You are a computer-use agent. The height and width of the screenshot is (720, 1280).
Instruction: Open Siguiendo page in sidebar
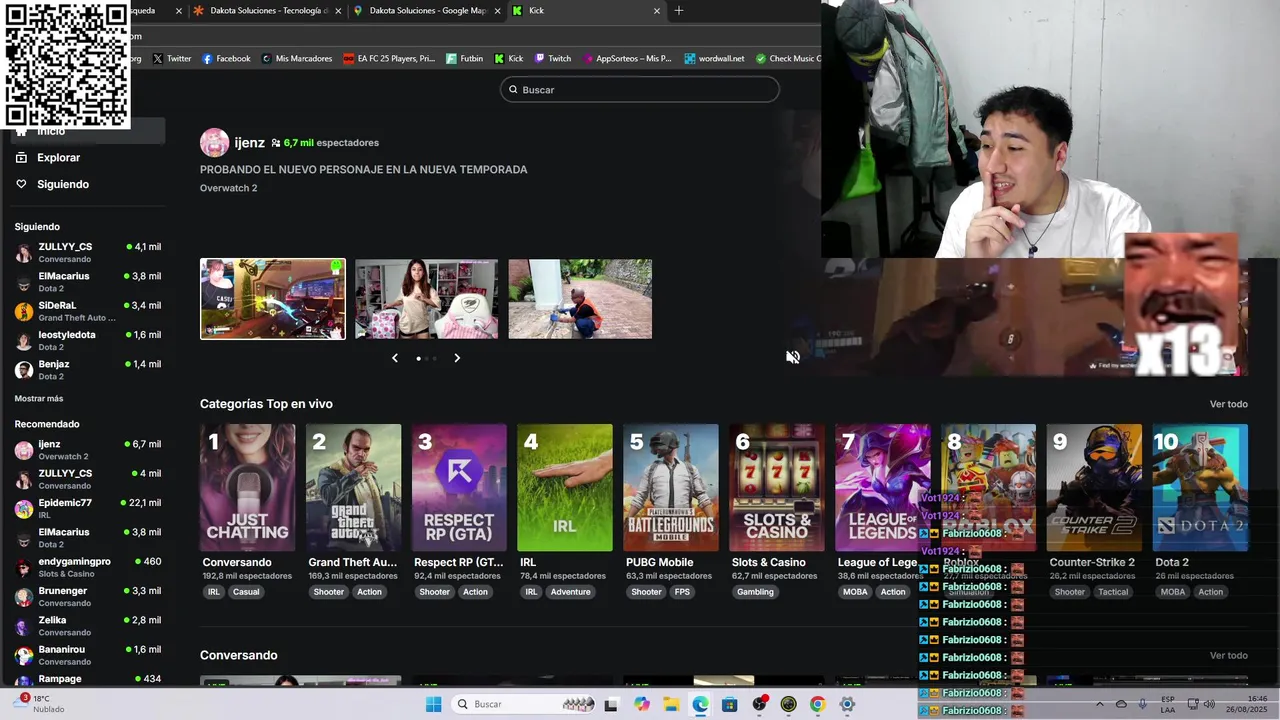click(63, 184)
